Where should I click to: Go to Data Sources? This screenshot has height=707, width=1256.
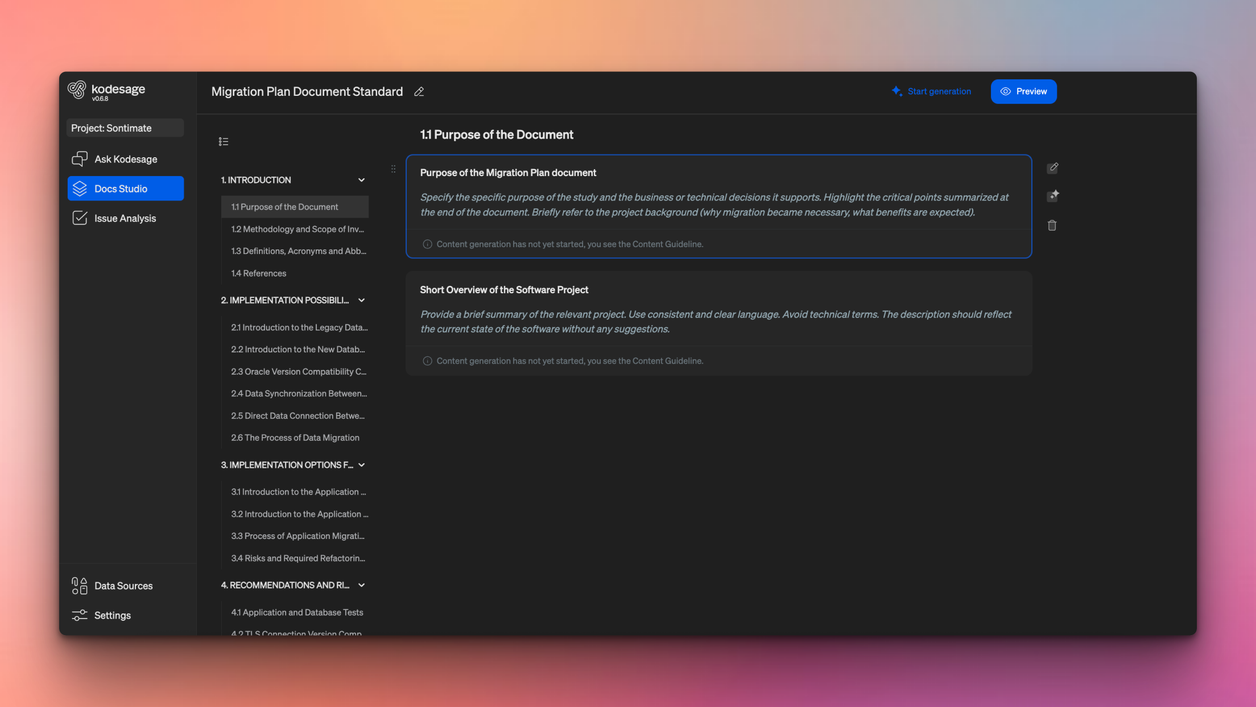(123, 586)
